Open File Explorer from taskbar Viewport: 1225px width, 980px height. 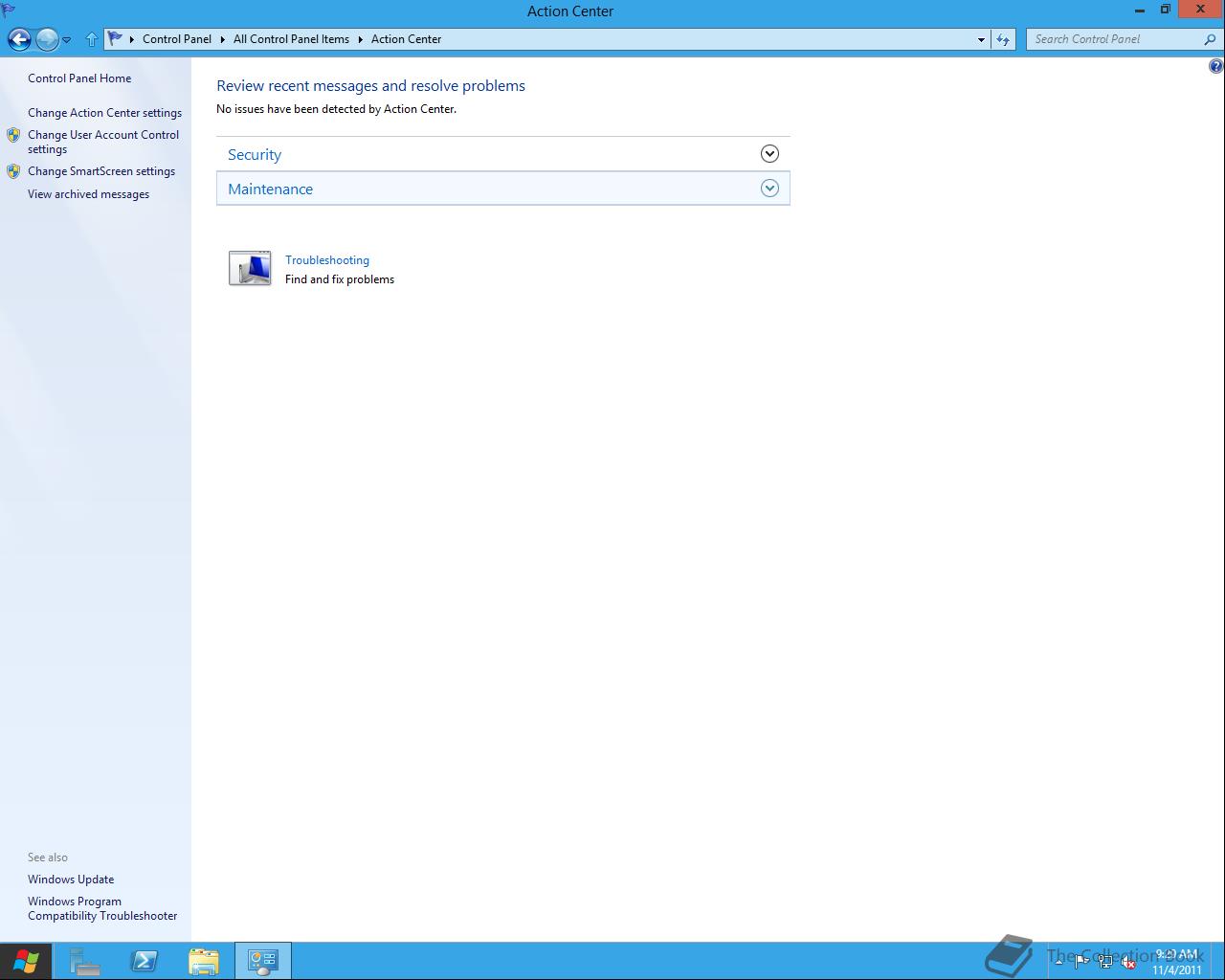(204, 961)
